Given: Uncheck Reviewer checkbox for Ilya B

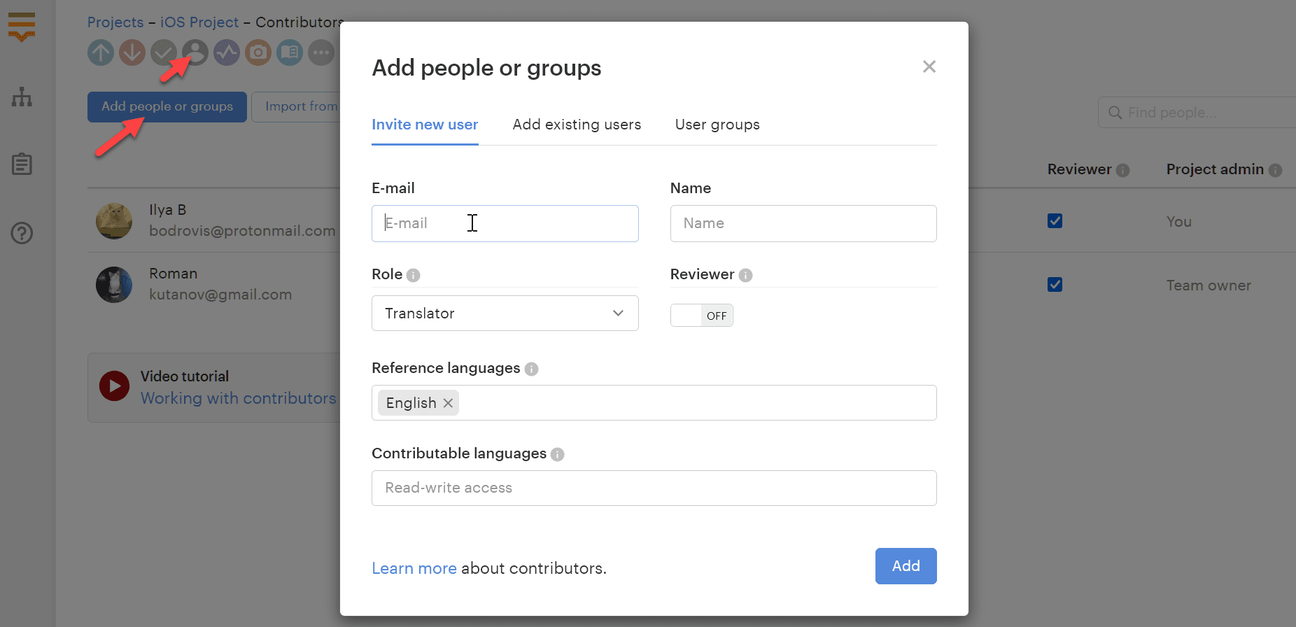Looking at the screenshot, I should point(1054,220).
